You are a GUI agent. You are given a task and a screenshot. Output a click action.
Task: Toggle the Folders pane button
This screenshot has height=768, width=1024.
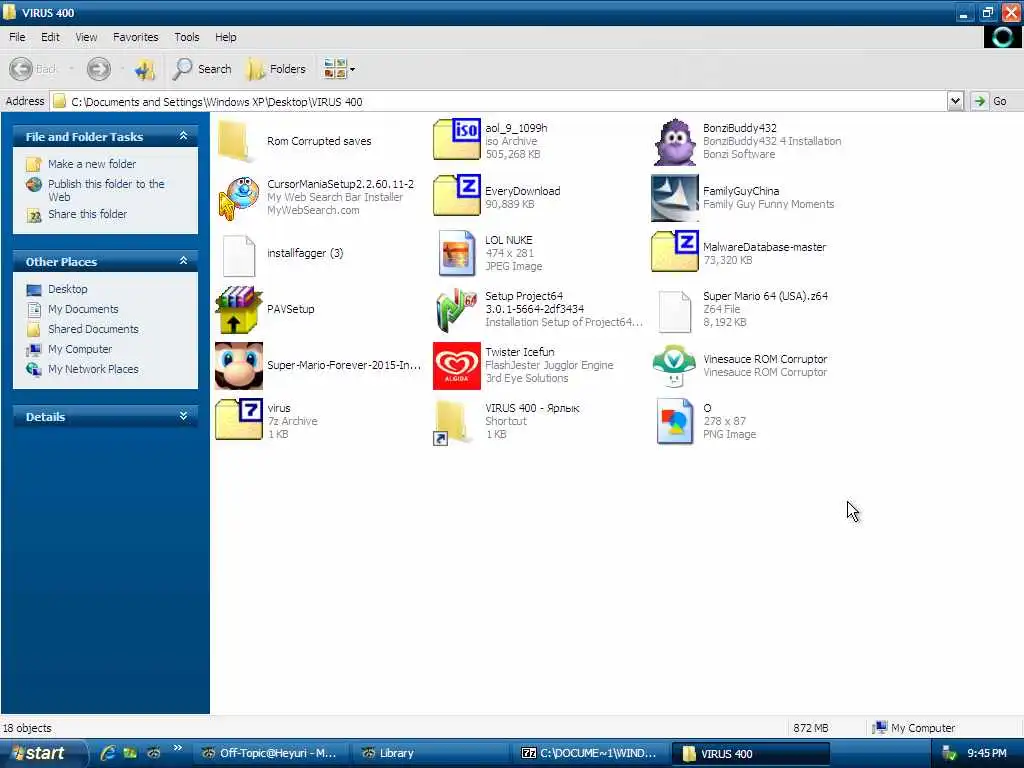pos(276,69)
